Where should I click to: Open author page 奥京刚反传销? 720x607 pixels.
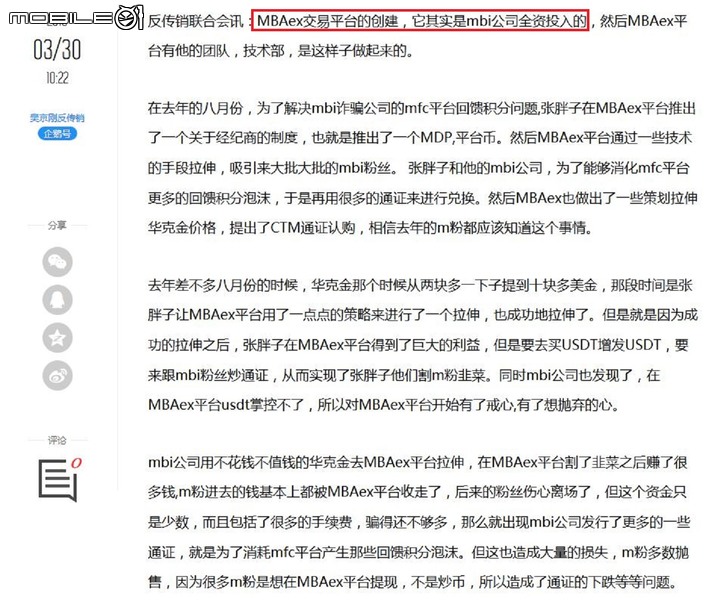(57, 118)
